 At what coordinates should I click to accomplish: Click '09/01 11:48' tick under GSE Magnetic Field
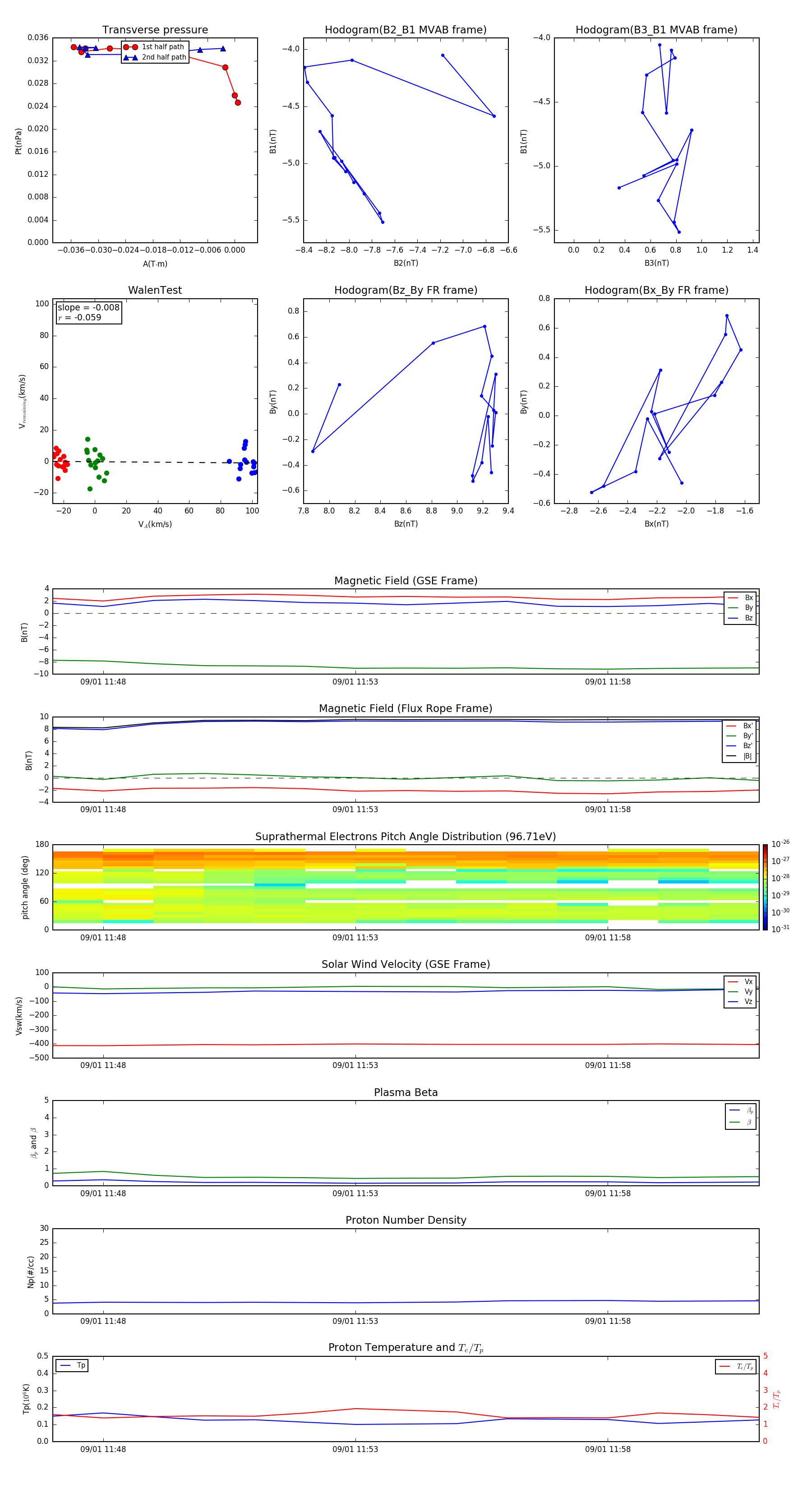pos(103,681)
